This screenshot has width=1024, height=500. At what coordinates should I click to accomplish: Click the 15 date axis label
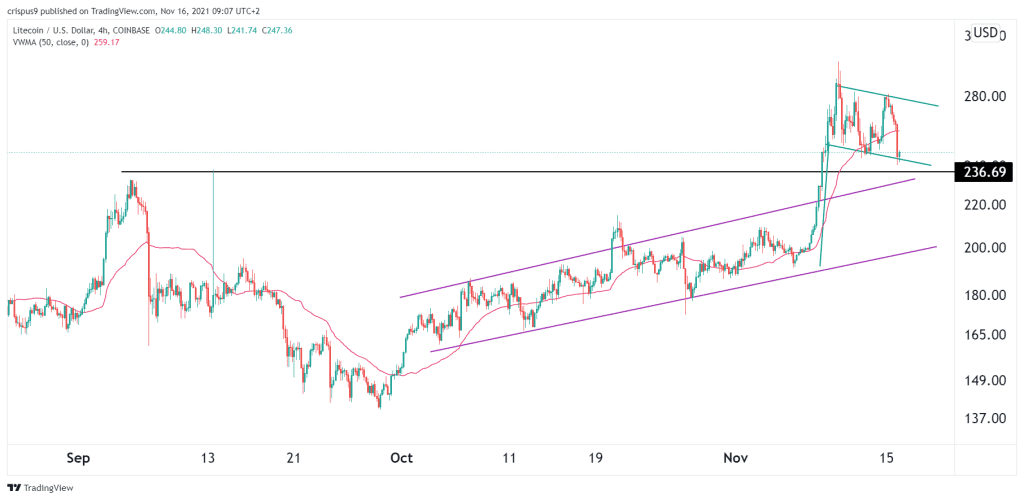pyautogui.click(x=887, y=458)
